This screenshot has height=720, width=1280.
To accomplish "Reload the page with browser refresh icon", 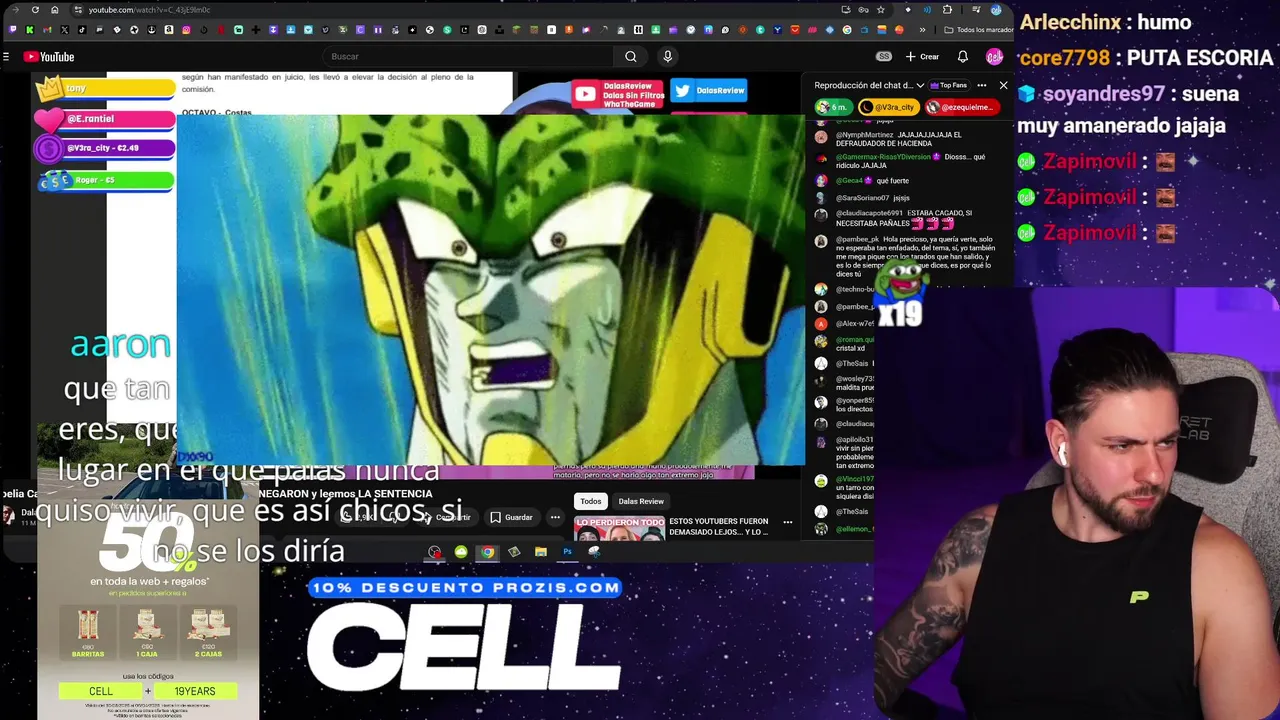I will [x=35, y=10].
